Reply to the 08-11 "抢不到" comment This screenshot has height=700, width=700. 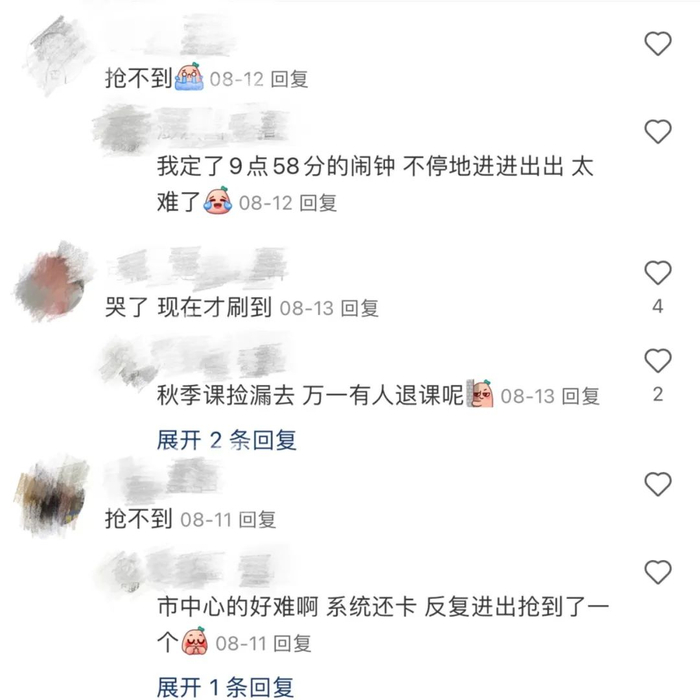(x=257, y=520)
